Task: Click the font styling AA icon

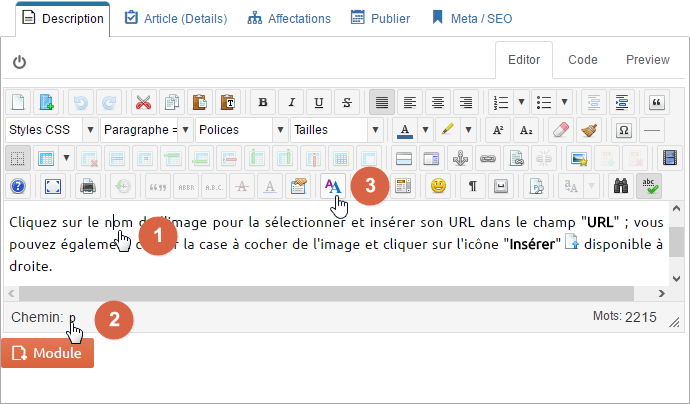Action: pyautogui.click(x=333, y=186)
